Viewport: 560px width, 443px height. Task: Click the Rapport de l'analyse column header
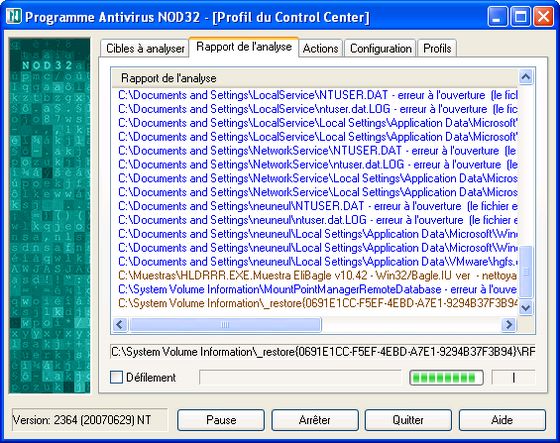pyautogui.click(x=314, y=78)
